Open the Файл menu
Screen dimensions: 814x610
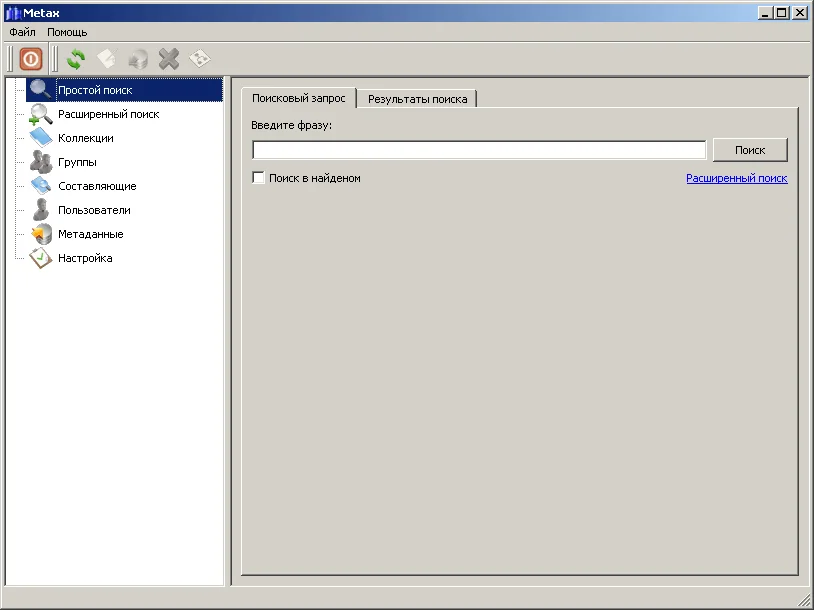pos(22,32)
